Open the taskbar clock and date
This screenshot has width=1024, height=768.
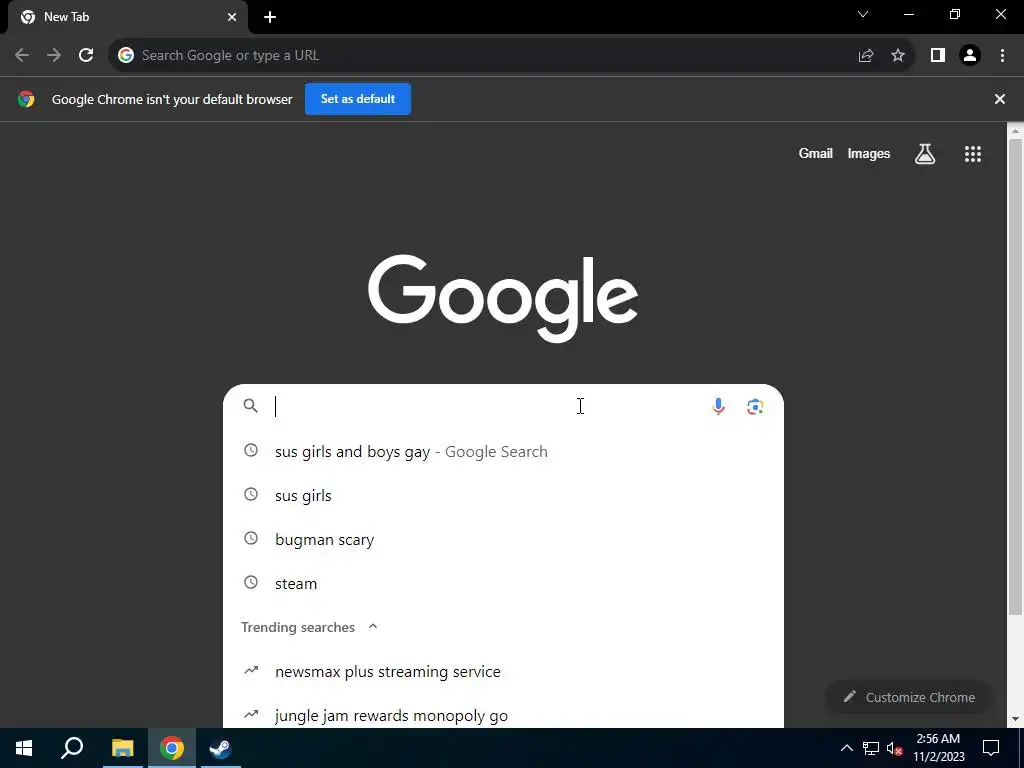[938, 748]
